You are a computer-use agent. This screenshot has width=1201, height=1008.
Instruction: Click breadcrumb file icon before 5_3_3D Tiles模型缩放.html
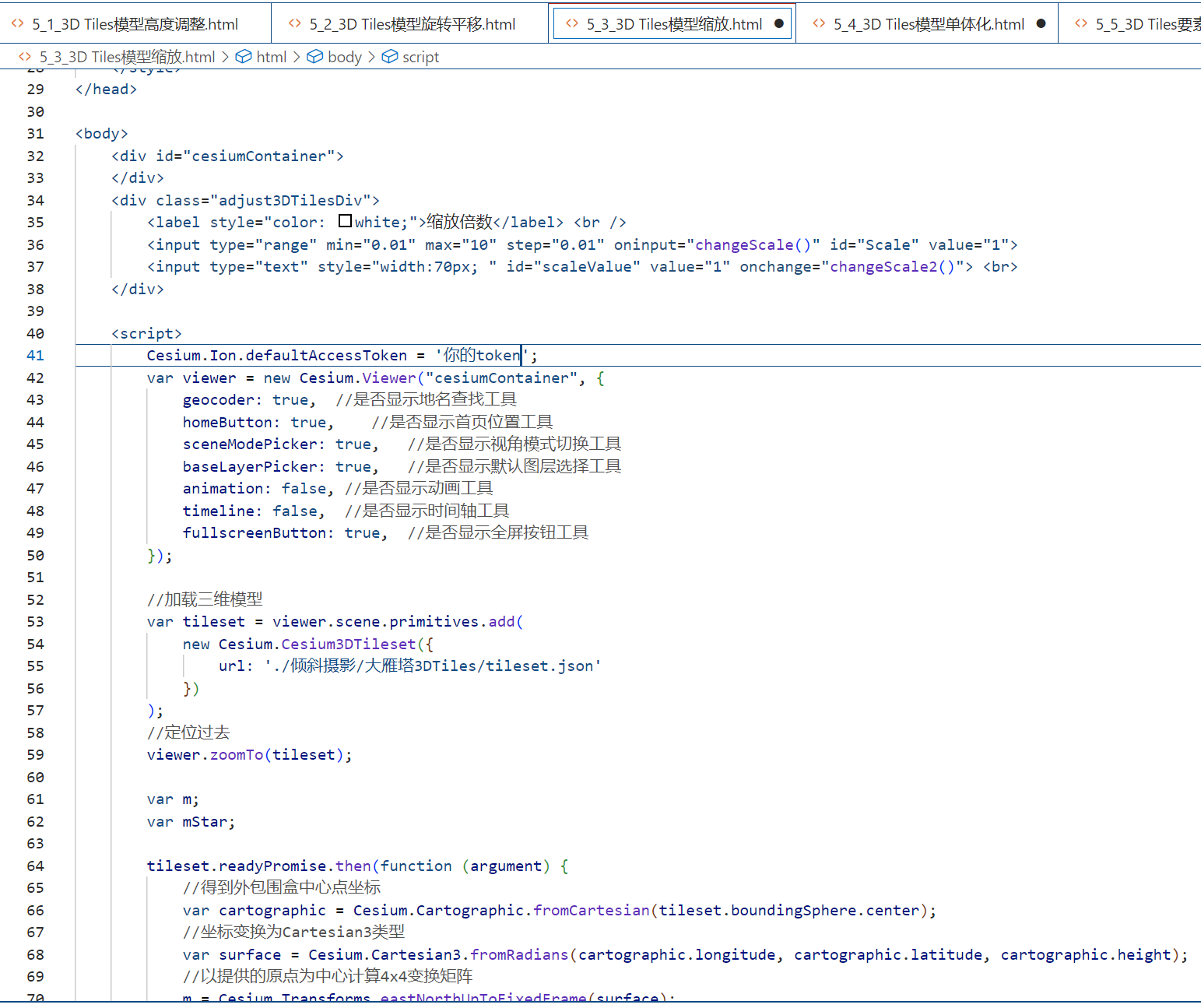click(25, 57)
